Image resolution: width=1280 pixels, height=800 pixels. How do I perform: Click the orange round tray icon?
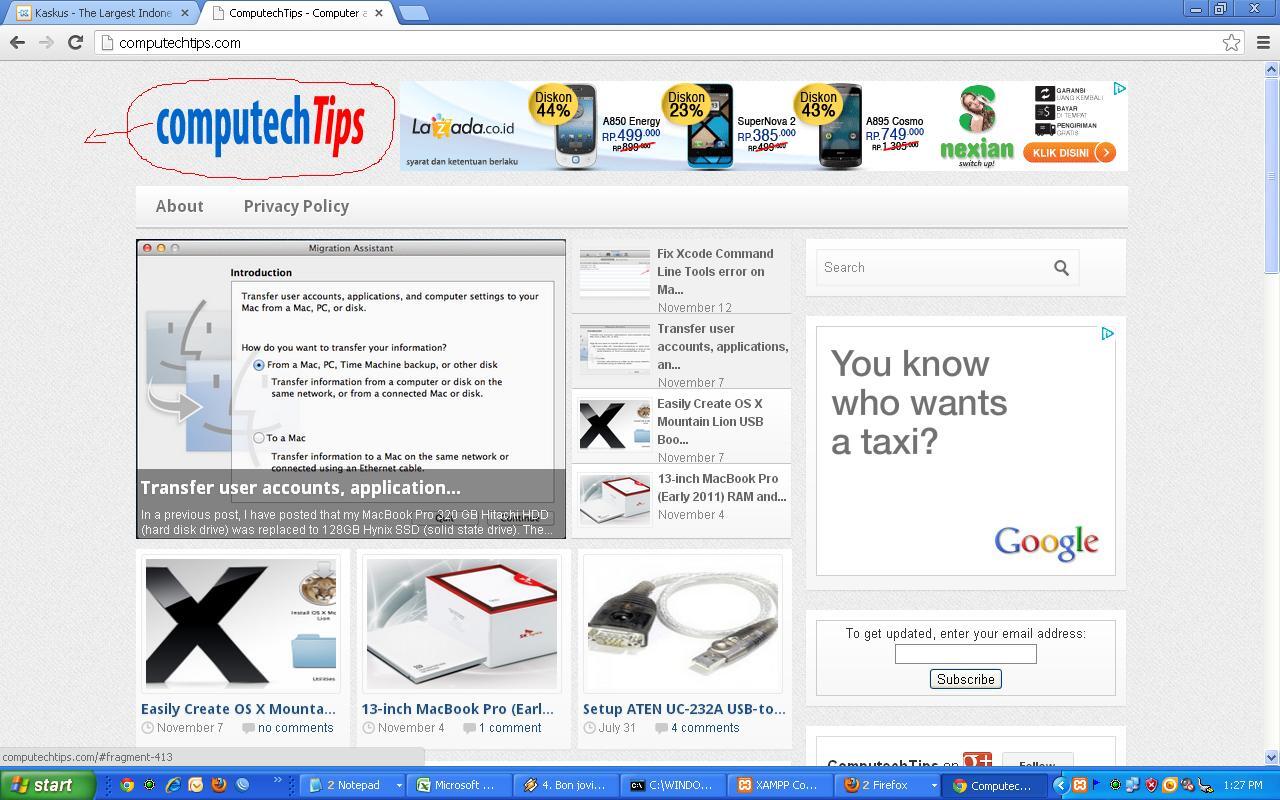click(x=1169, y=785)
